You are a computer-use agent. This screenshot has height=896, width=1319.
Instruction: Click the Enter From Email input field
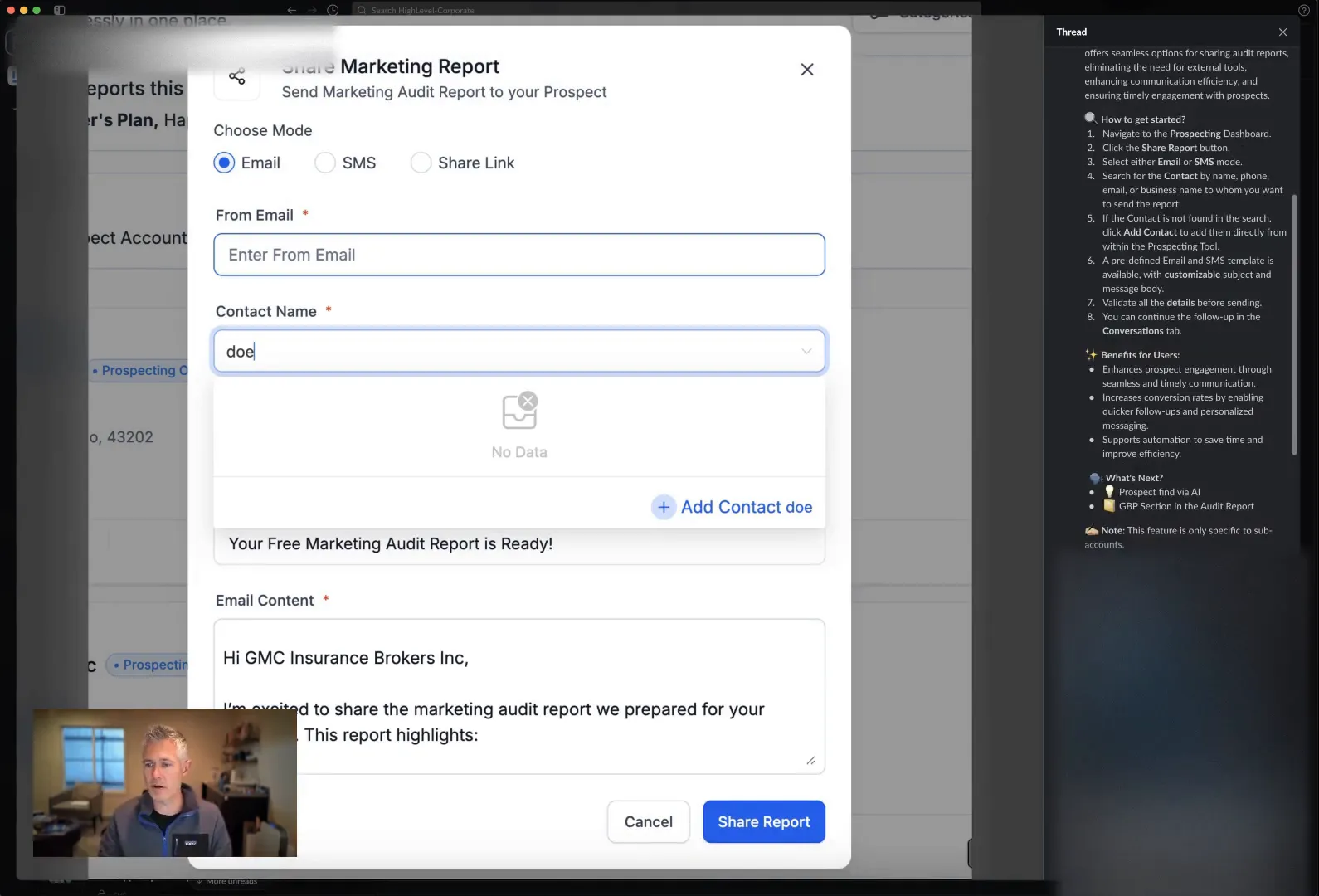coord(519,255)
